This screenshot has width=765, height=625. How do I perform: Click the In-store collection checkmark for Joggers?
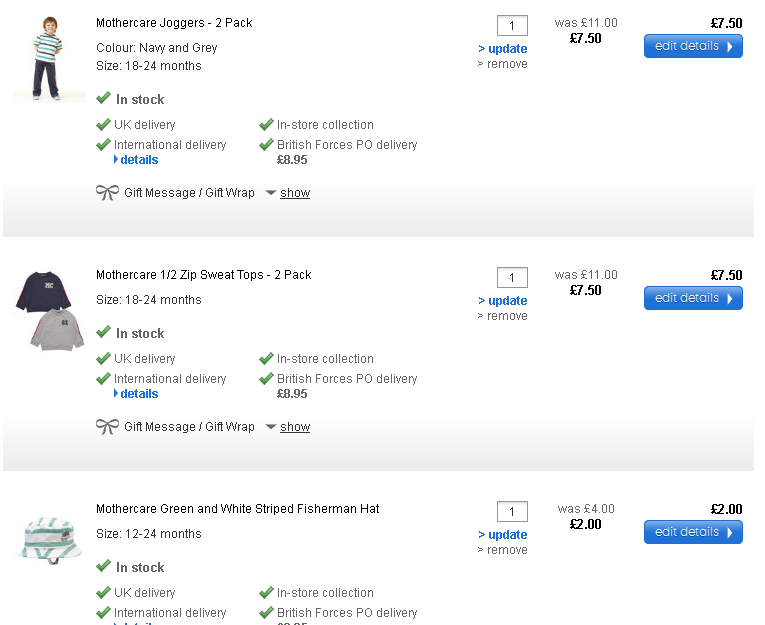point(266,125)
